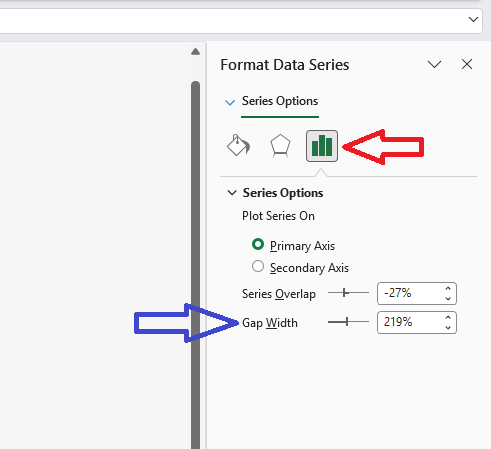Click the Gap Width slider handle

[347, 322]
